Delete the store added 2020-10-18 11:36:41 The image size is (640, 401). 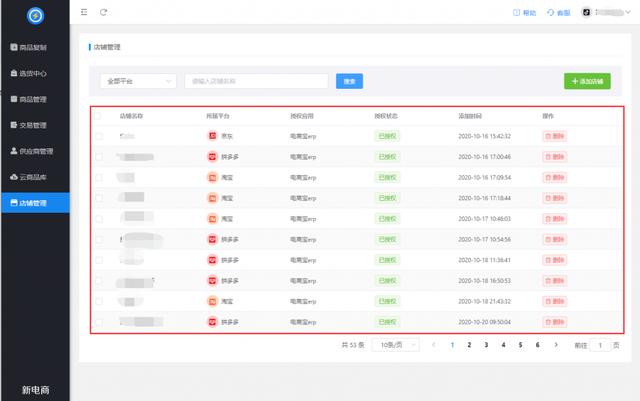[555, 260]
